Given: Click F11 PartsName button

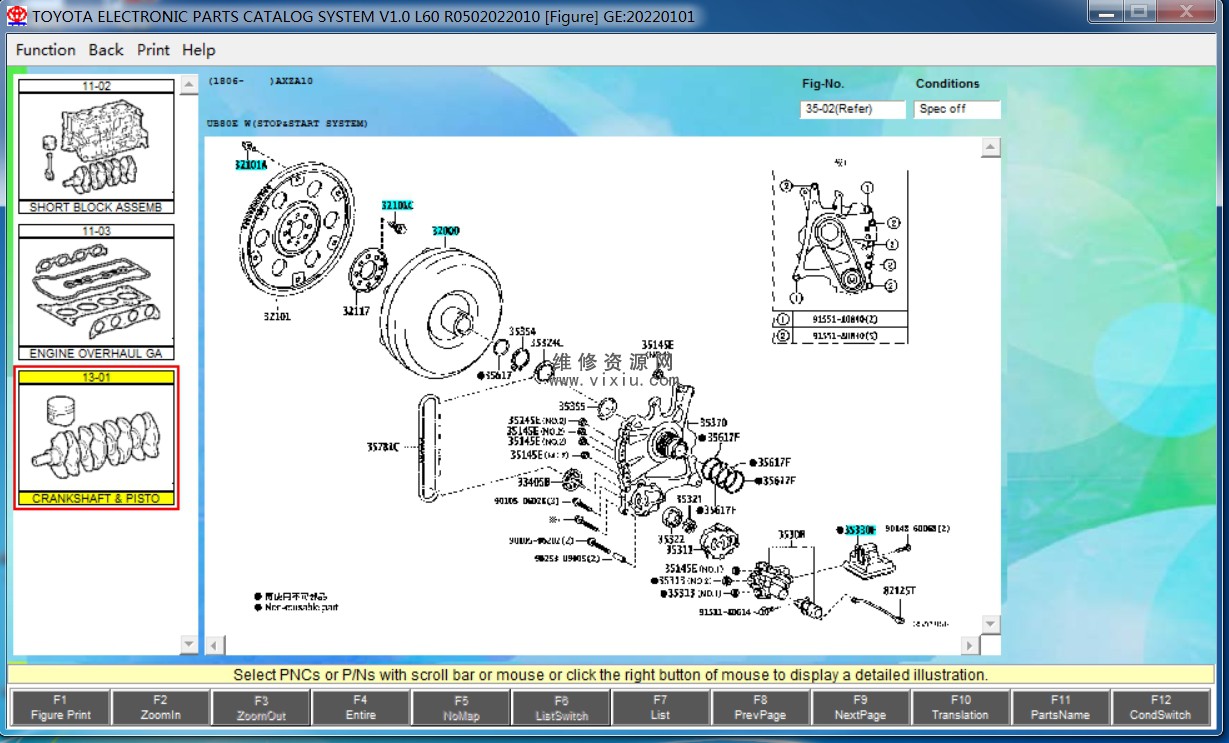Looking at the screenshot, I should (1060, 708).
